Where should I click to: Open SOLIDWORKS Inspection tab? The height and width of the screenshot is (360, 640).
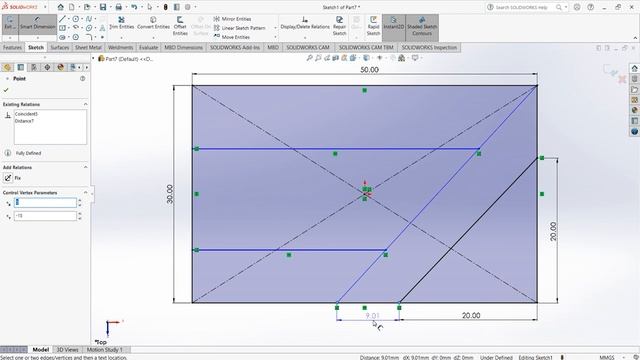(x=429, y=47)
